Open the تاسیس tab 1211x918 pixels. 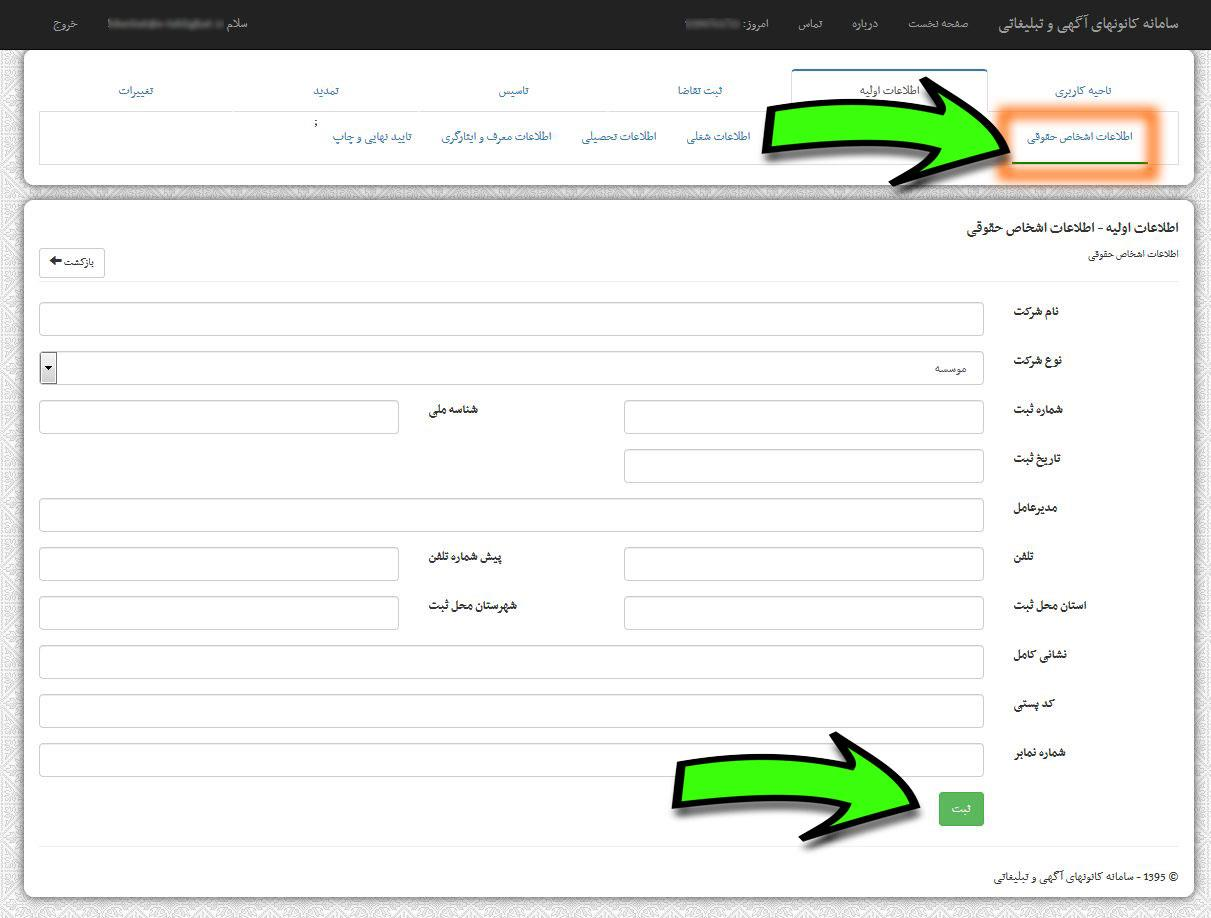click(x=514, y=91)
